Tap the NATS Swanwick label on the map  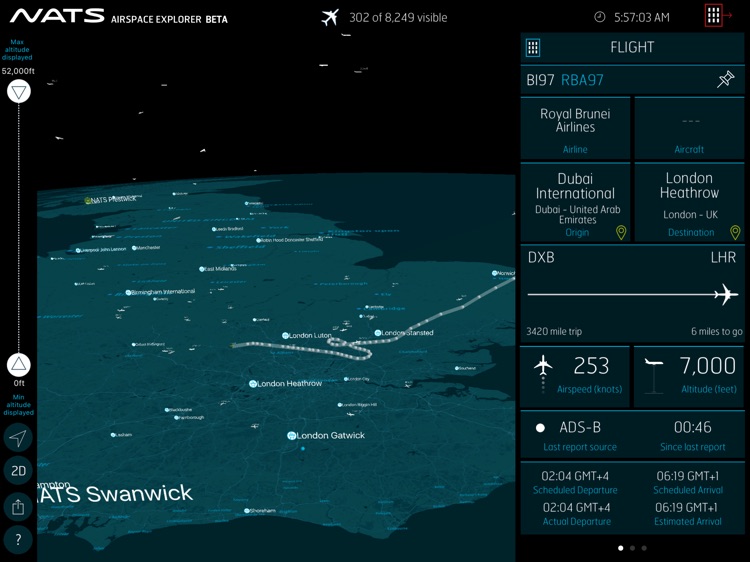[115, 494]
